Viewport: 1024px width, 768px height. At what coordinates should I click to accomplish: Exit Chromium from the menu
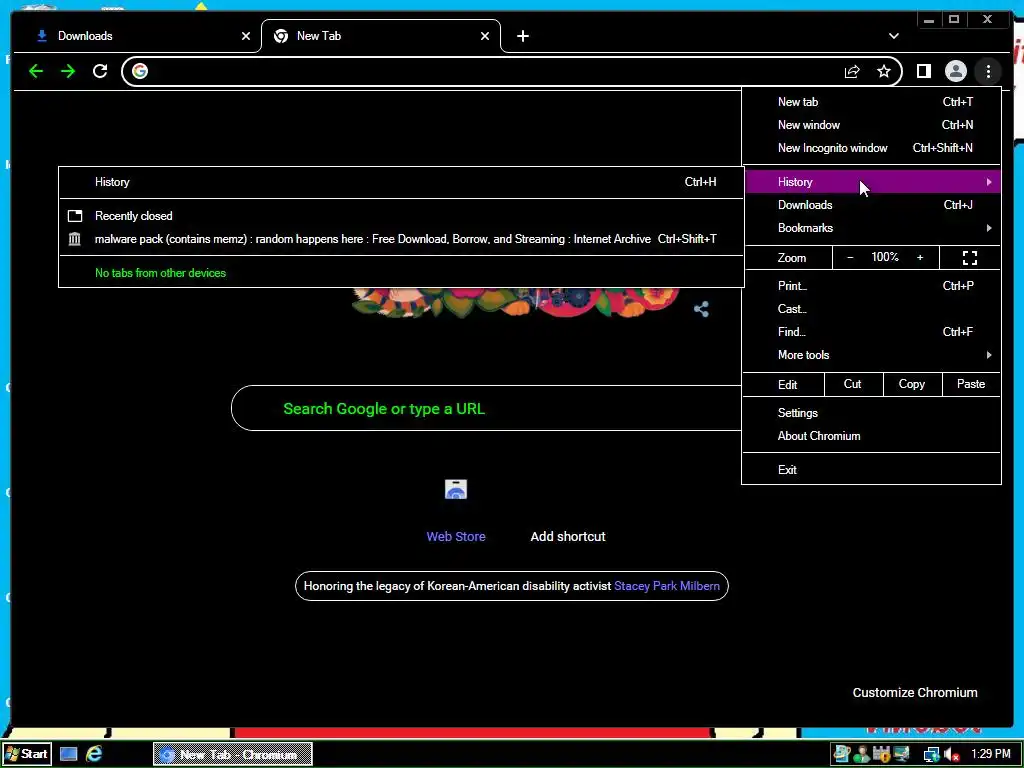(x=872, y=470)
